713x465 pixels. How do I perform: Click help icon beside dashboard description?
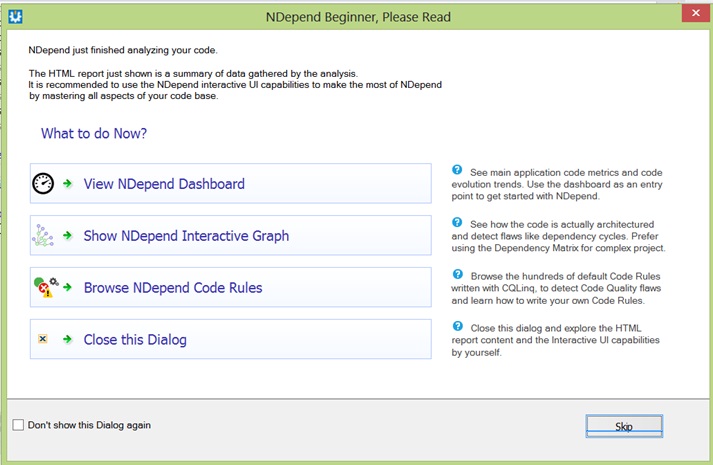(x=457, y=170)
